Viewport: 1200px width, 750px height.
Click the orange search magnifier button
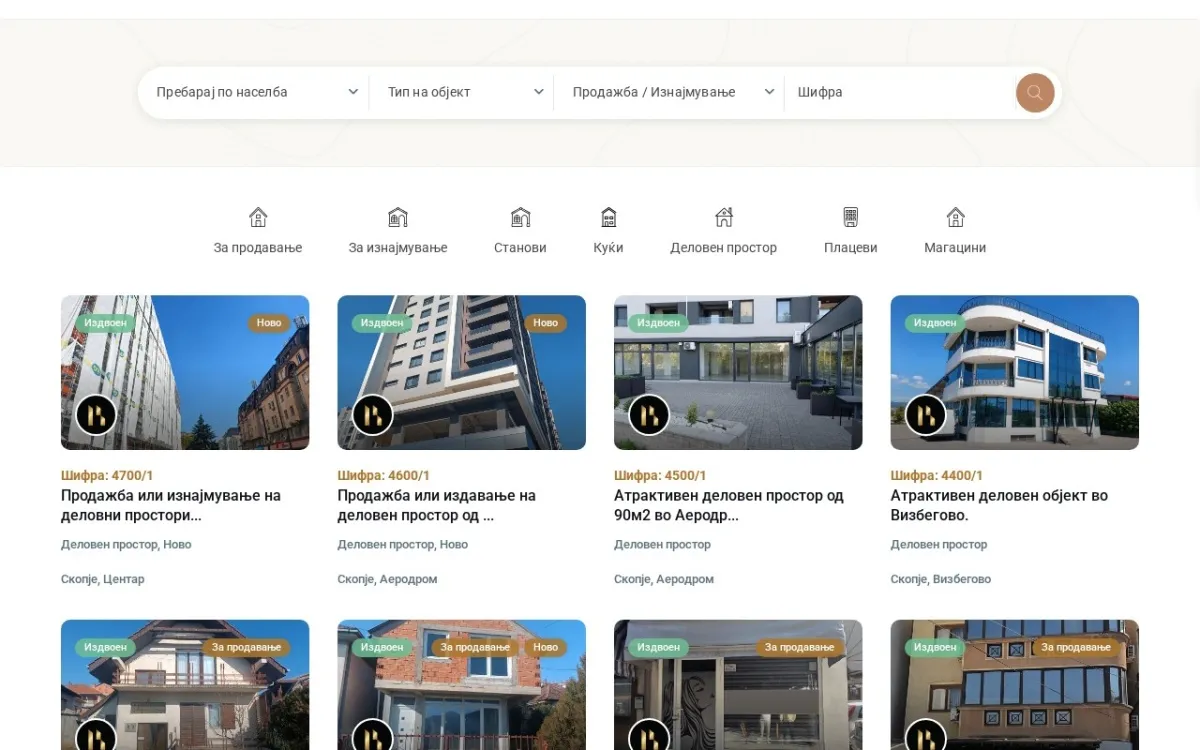1035,93
